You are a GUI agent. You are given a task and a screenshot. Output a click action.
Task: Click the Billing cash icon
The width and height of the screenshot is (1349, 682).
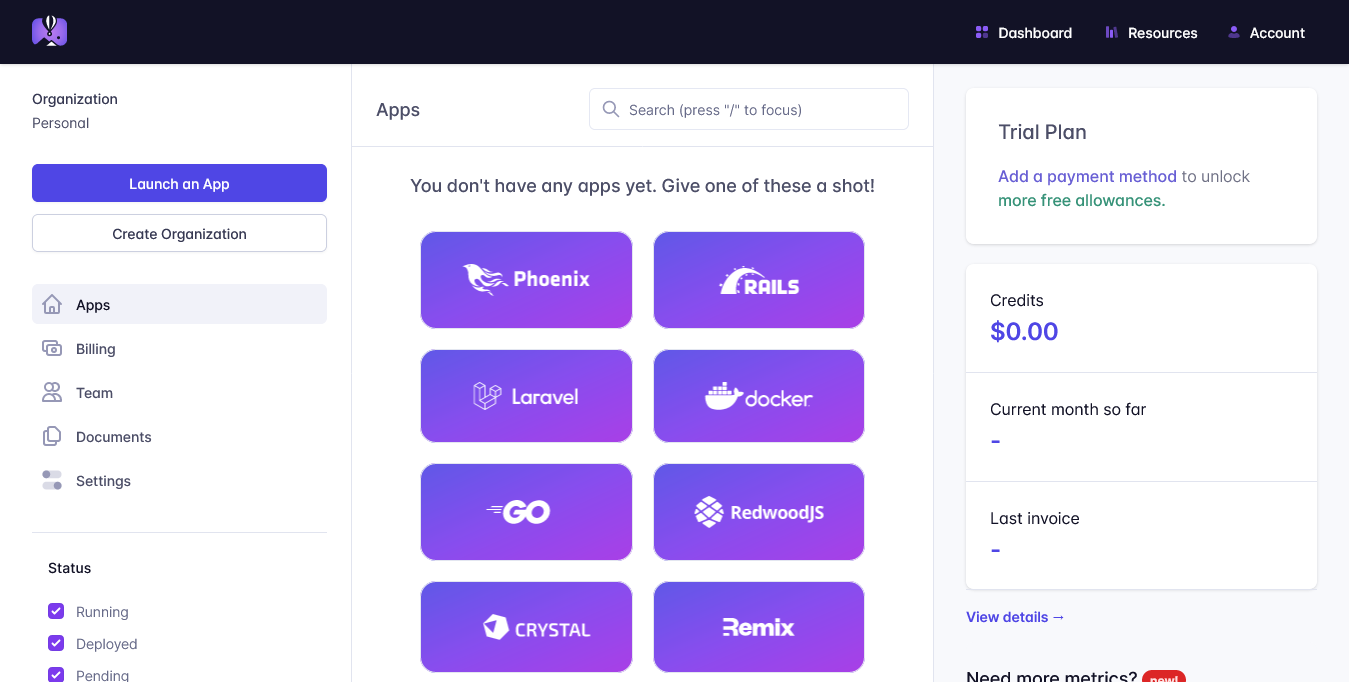[52, 348]
